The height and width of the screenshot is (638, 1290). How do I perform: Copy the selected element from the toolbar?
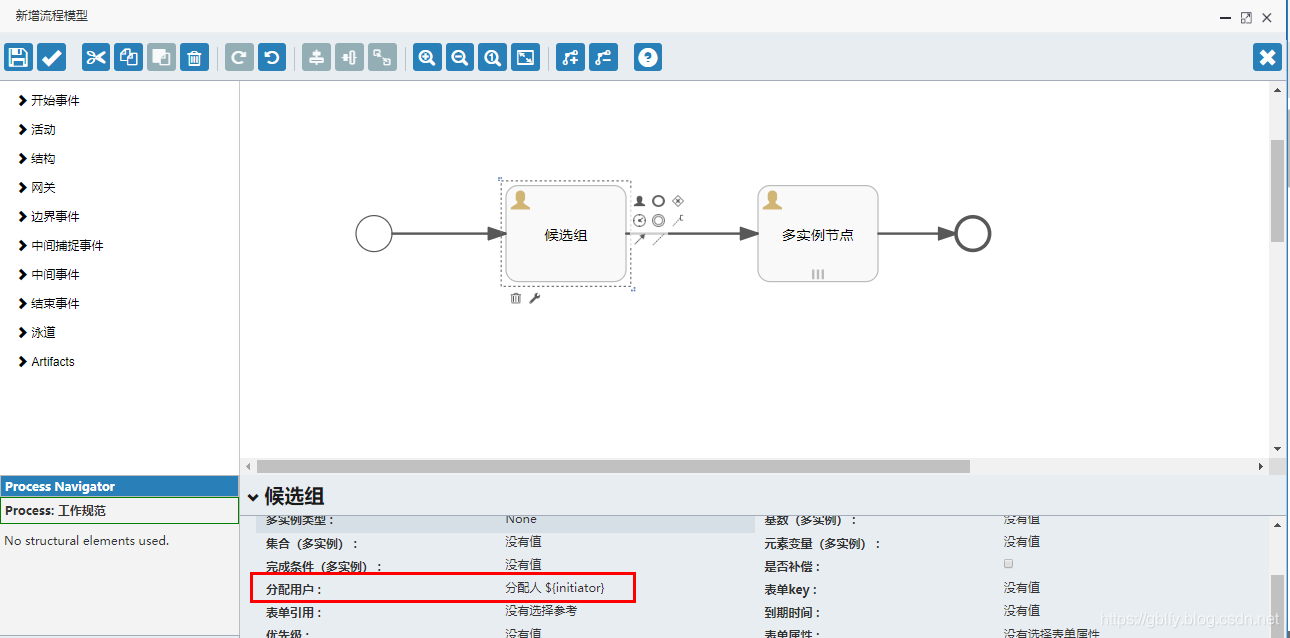click(128, 57)
